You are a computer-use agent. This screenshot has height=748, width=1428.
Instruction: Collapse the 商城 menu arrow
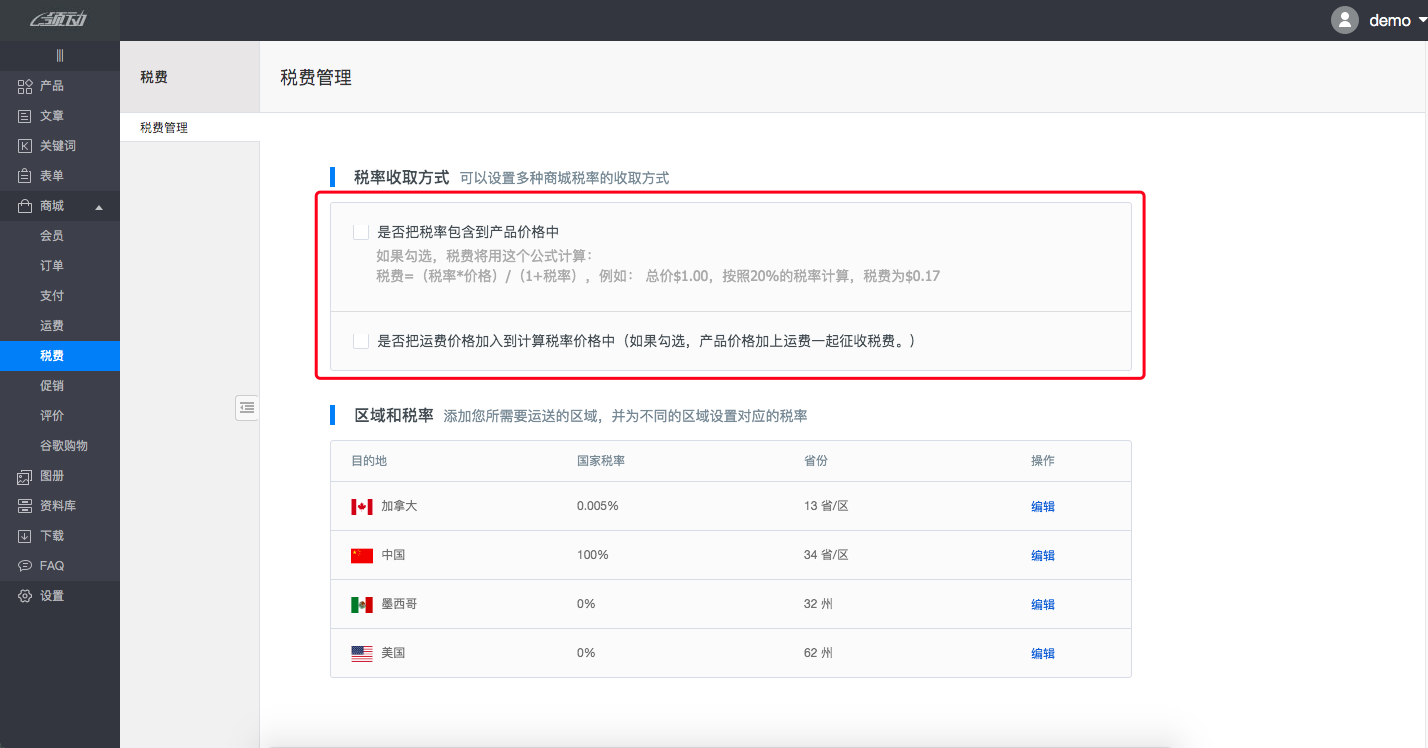[98, 207]
